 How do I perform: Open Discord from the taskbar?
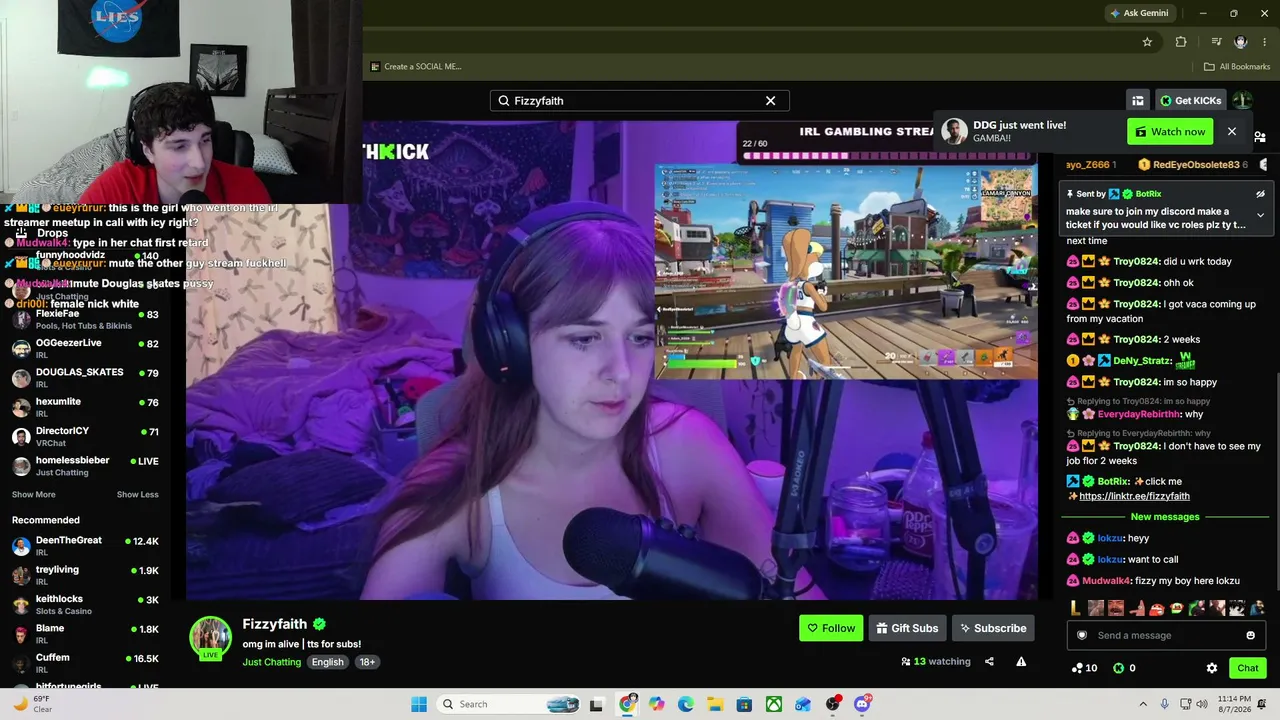(x=862, y=704)
